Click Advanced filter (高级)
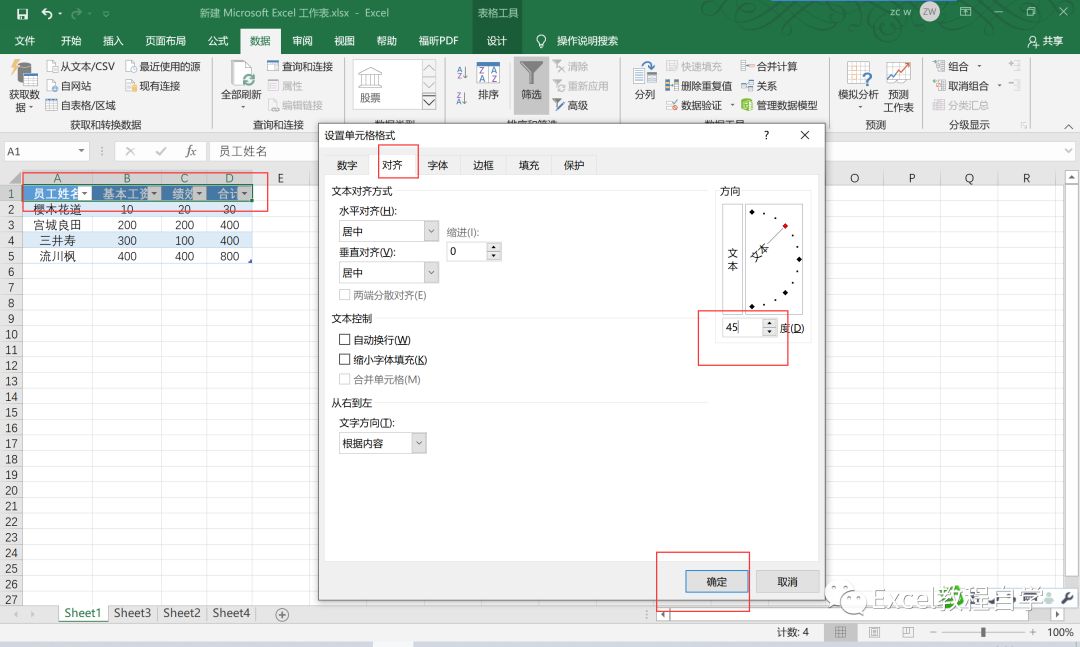 point(570,105)
